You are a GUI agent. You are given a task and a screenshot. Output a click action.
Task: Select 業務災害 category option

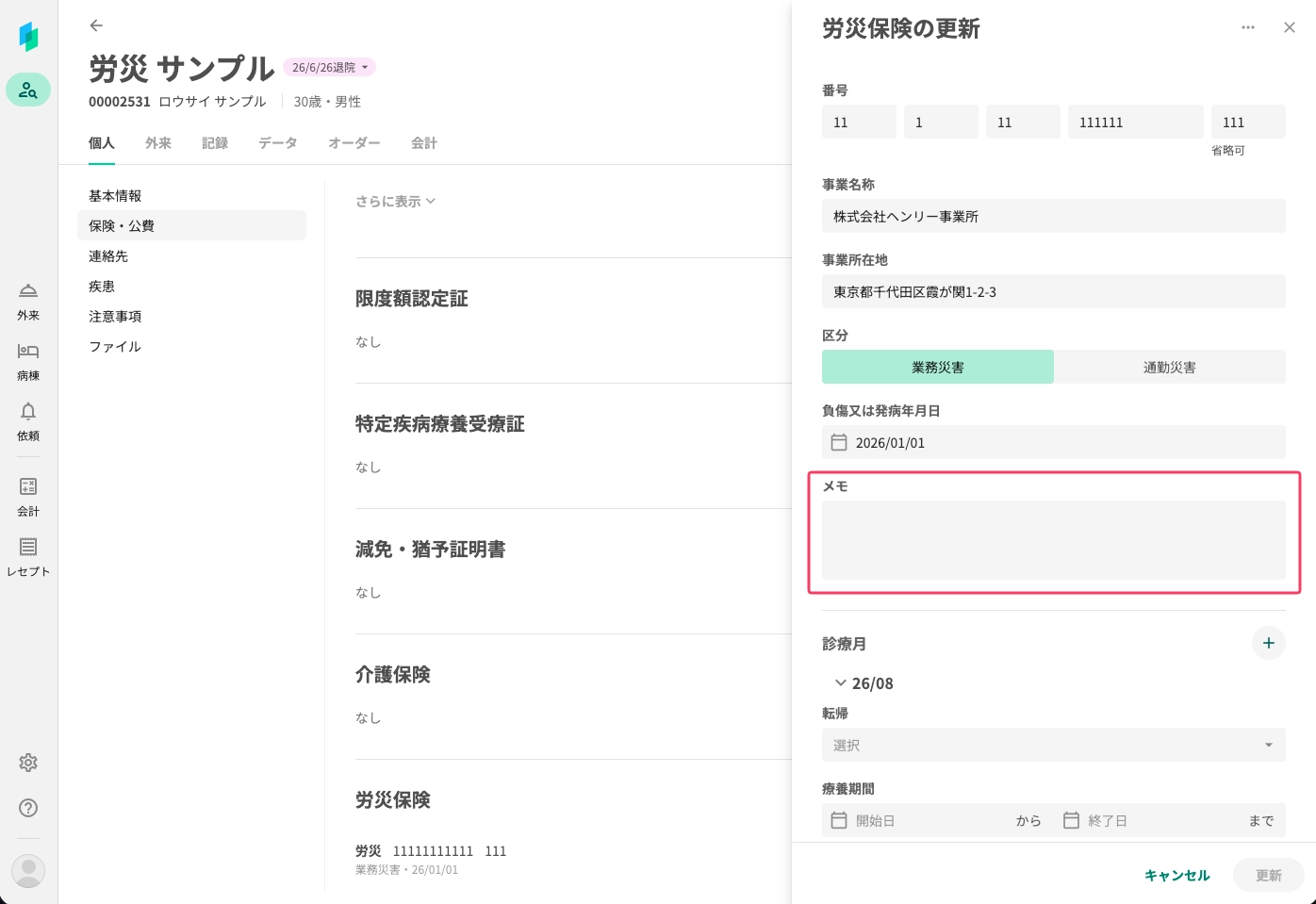pos(938,367)
